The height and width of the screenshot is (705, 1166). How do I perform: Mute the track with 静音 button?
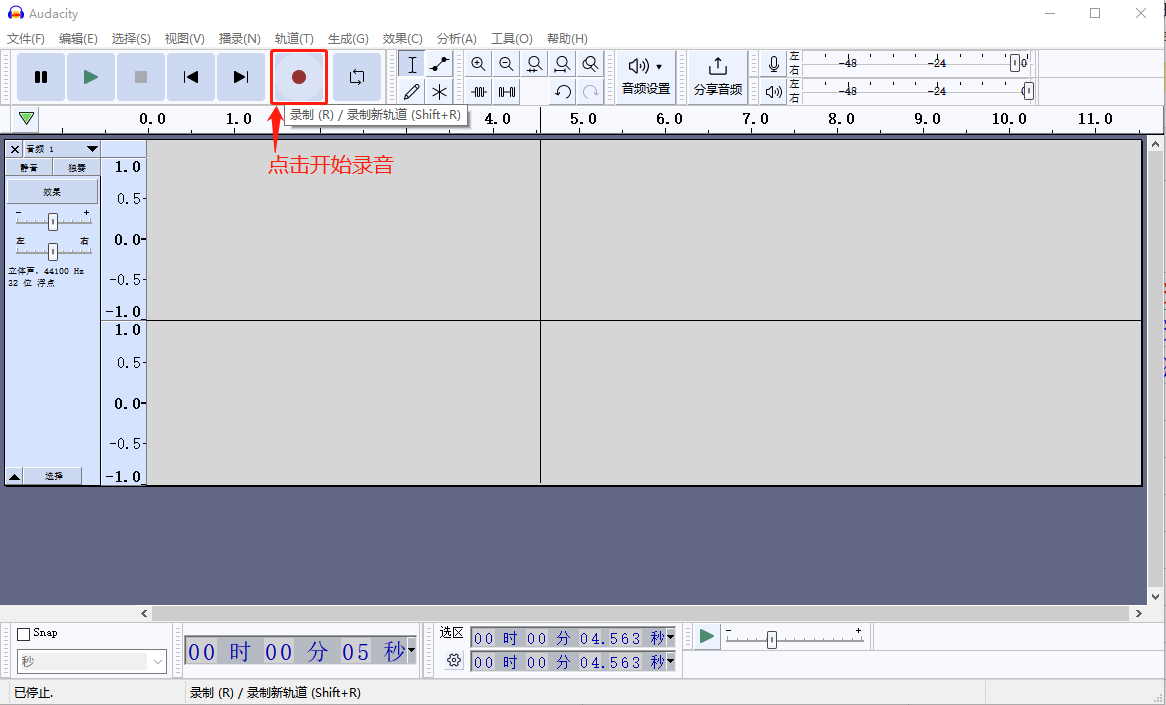[x=29, y=168]
